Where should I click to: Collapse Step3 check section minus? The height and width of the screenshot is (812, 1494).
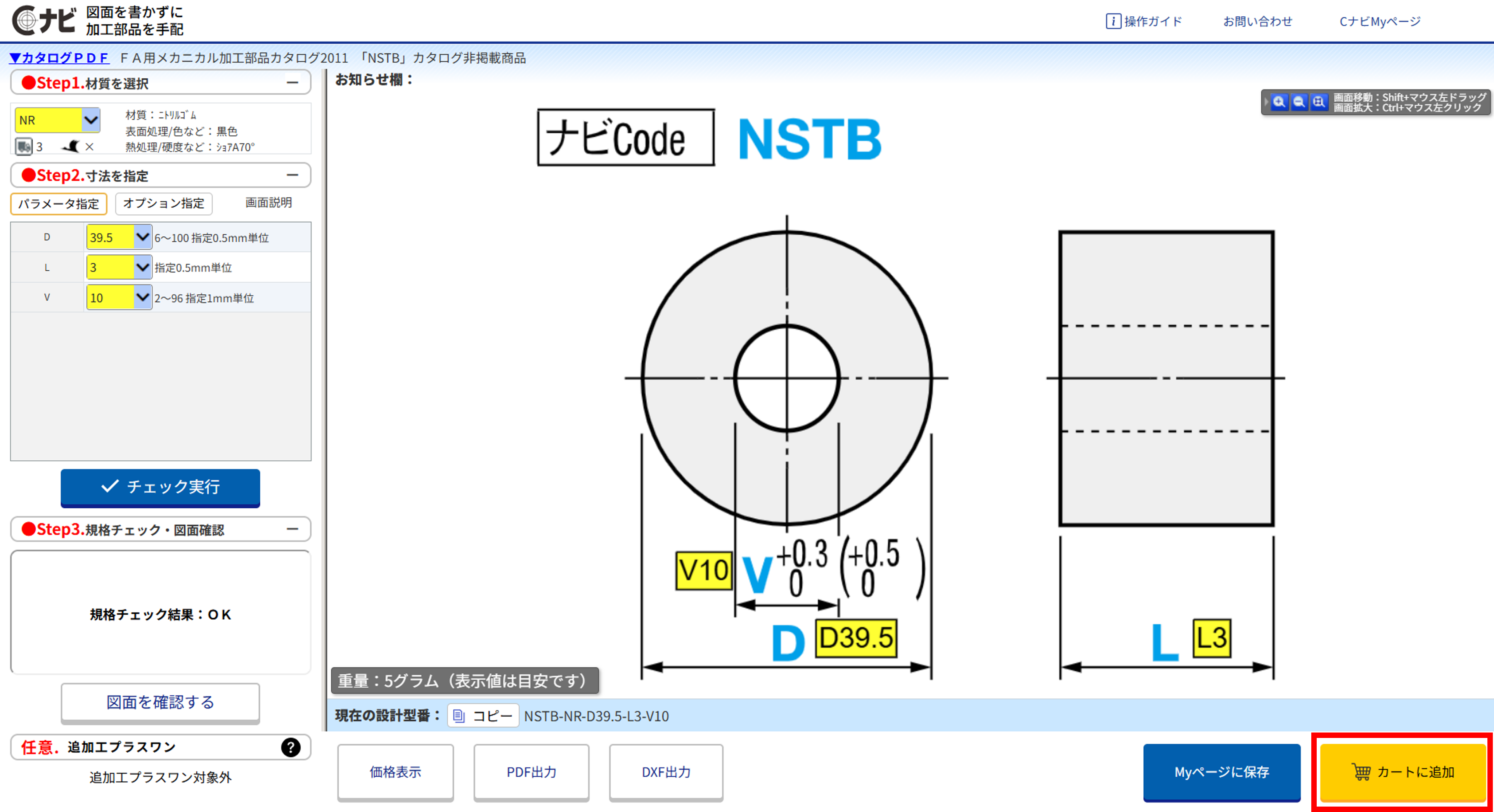point(292,529)
